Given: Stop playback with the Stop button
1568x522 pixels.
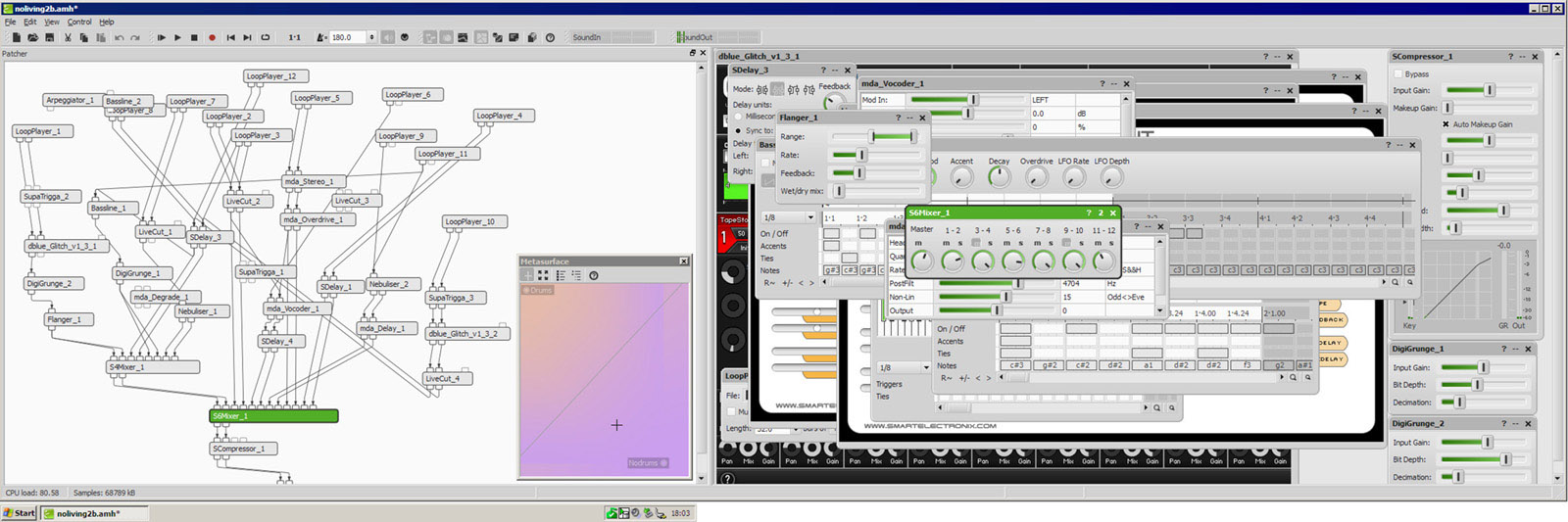Looking at the screenshot, I should [194, 37].
